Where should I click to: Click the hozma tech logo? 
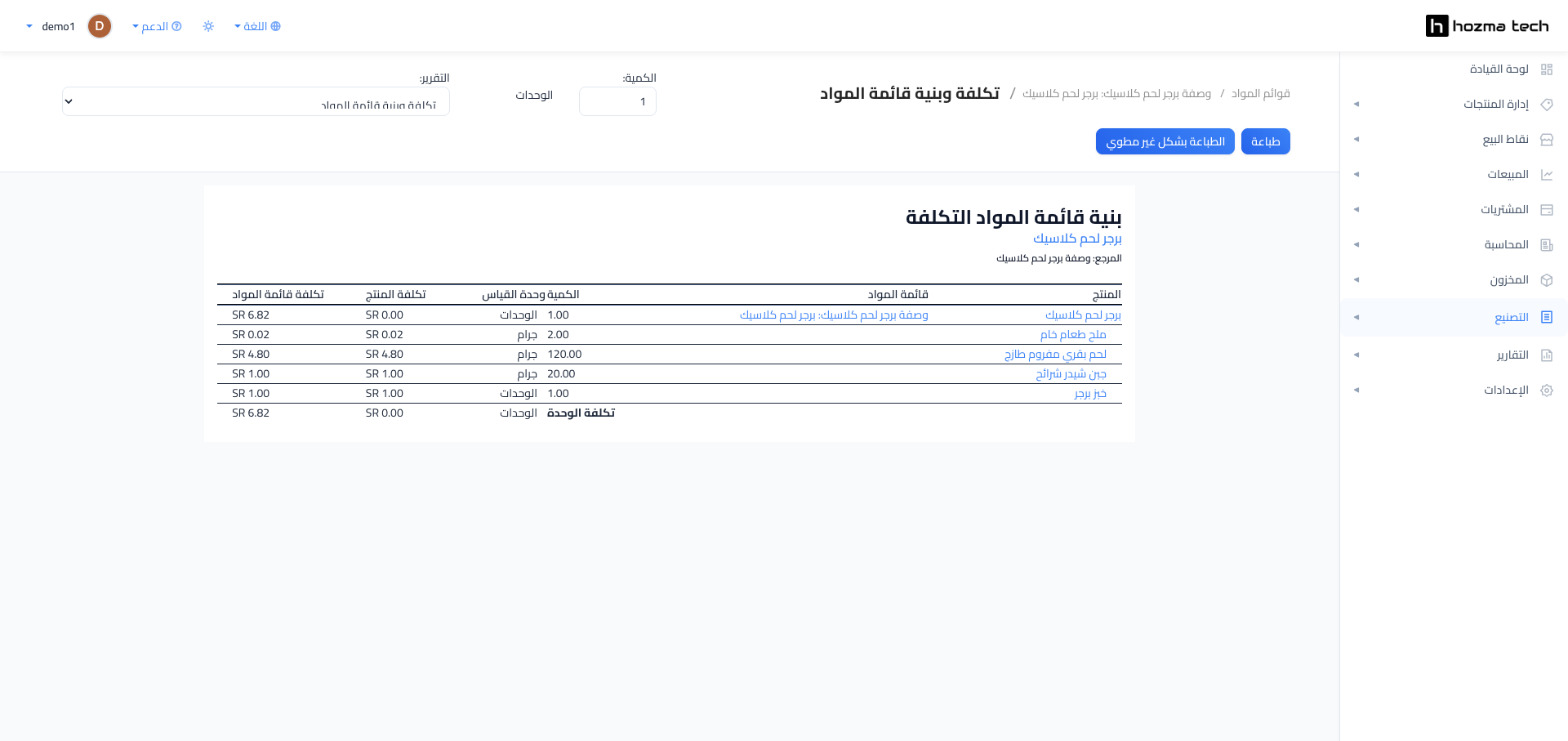click(1487, 26)
